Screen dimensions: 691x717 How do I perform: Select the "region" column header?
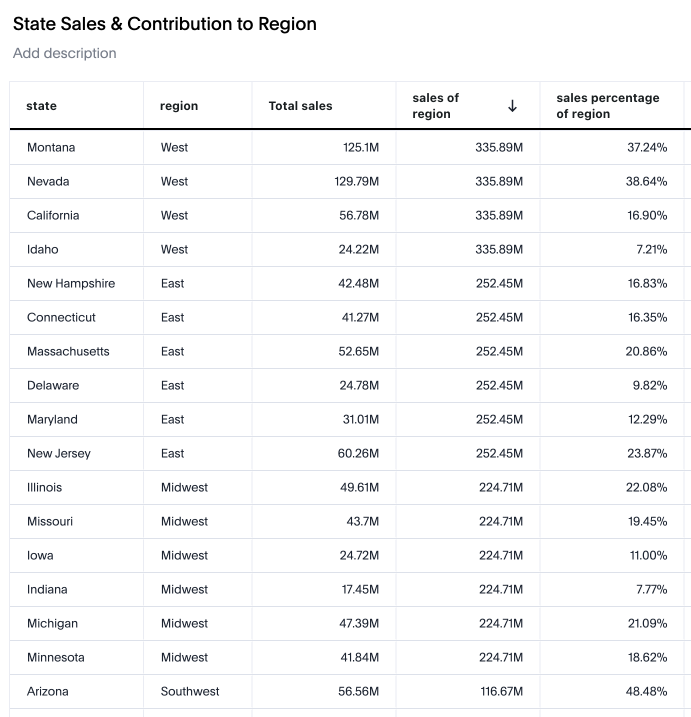179,106
